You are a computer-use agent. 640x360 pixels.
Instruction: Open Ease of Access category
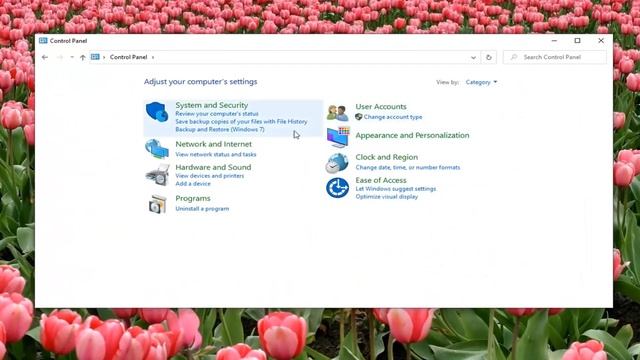381,180
